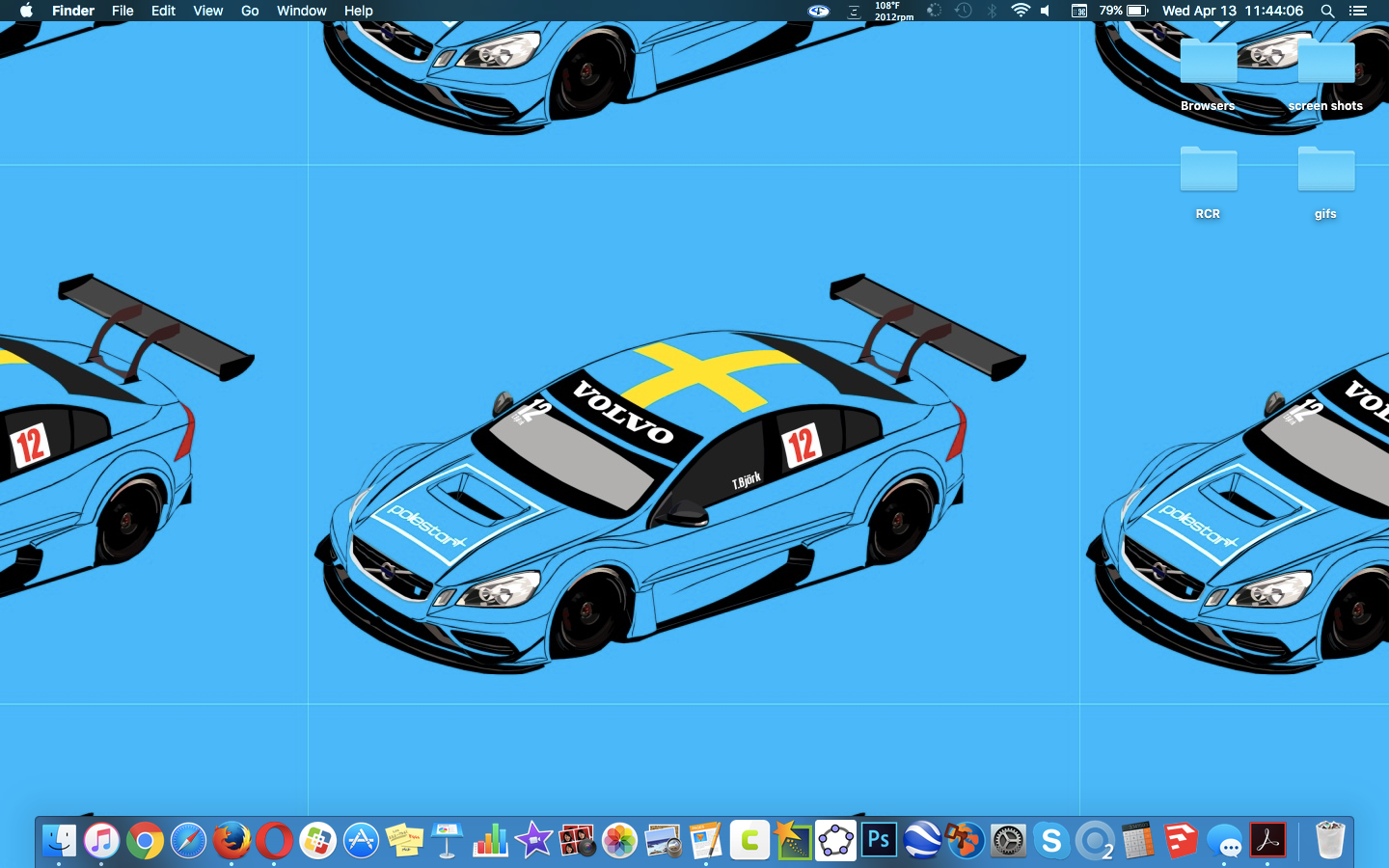This screenshot has width=1389, height=868.
Task: Launch Adobe Acrobat from the dock
Action: (1267, 841)
